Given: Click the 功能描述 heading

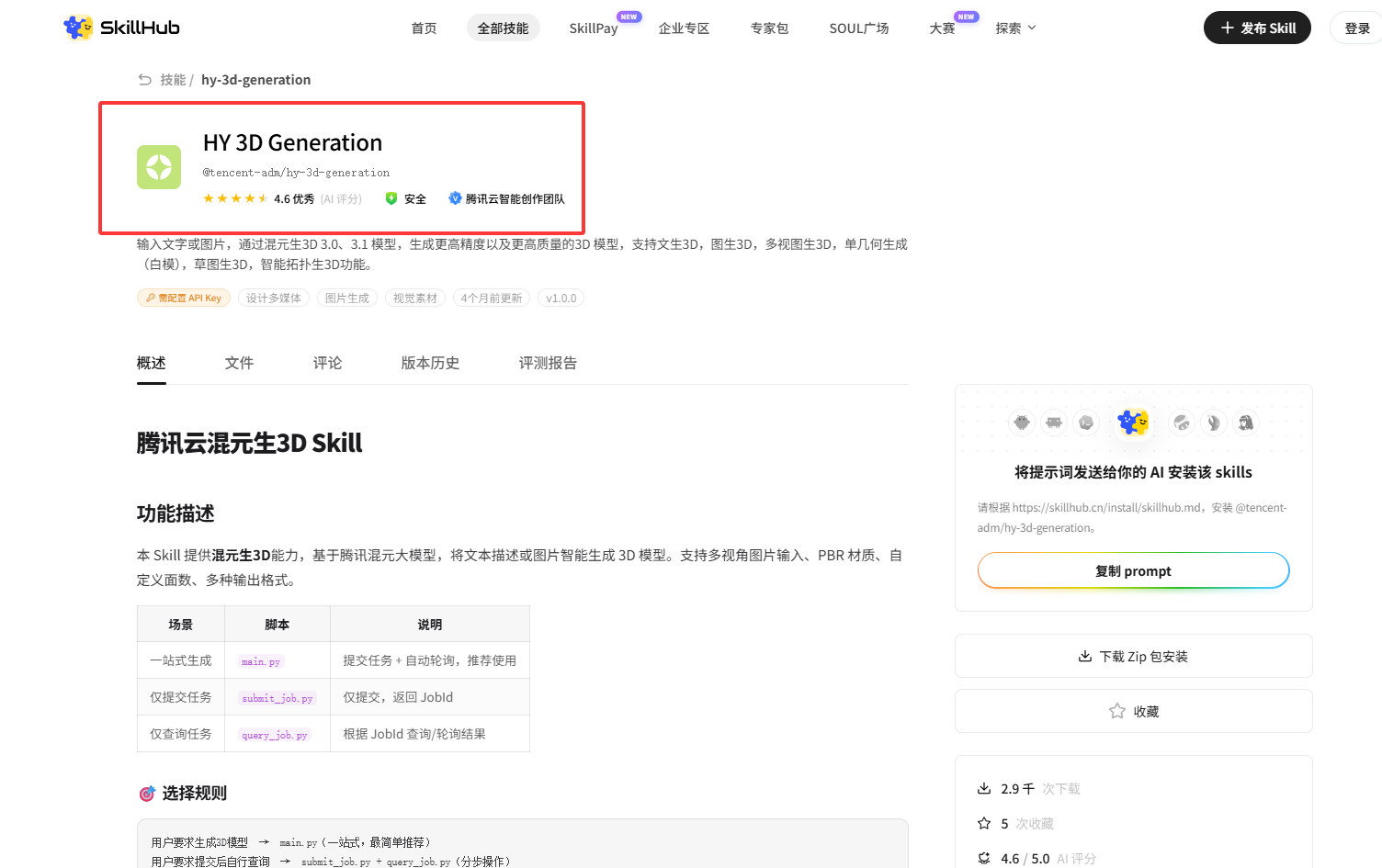Looking at the screenshot, I should point(176,514).
